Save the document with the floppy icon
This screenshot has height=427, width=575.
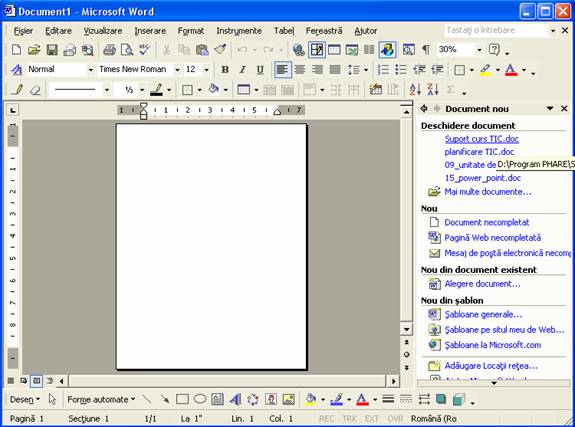52,50
